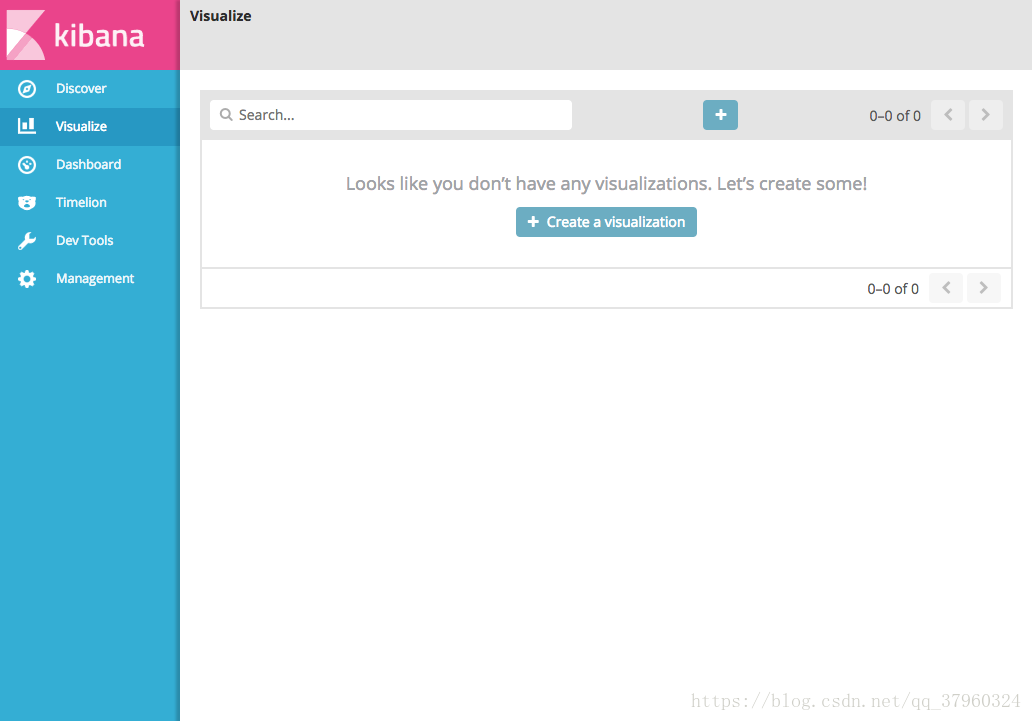Click the Management gear icon
Screen dimensions: 1032x721
[27, 279]
